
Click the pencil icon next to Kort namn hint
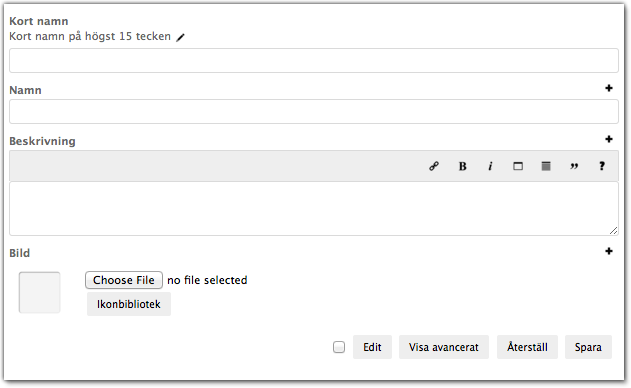point(180,37)
